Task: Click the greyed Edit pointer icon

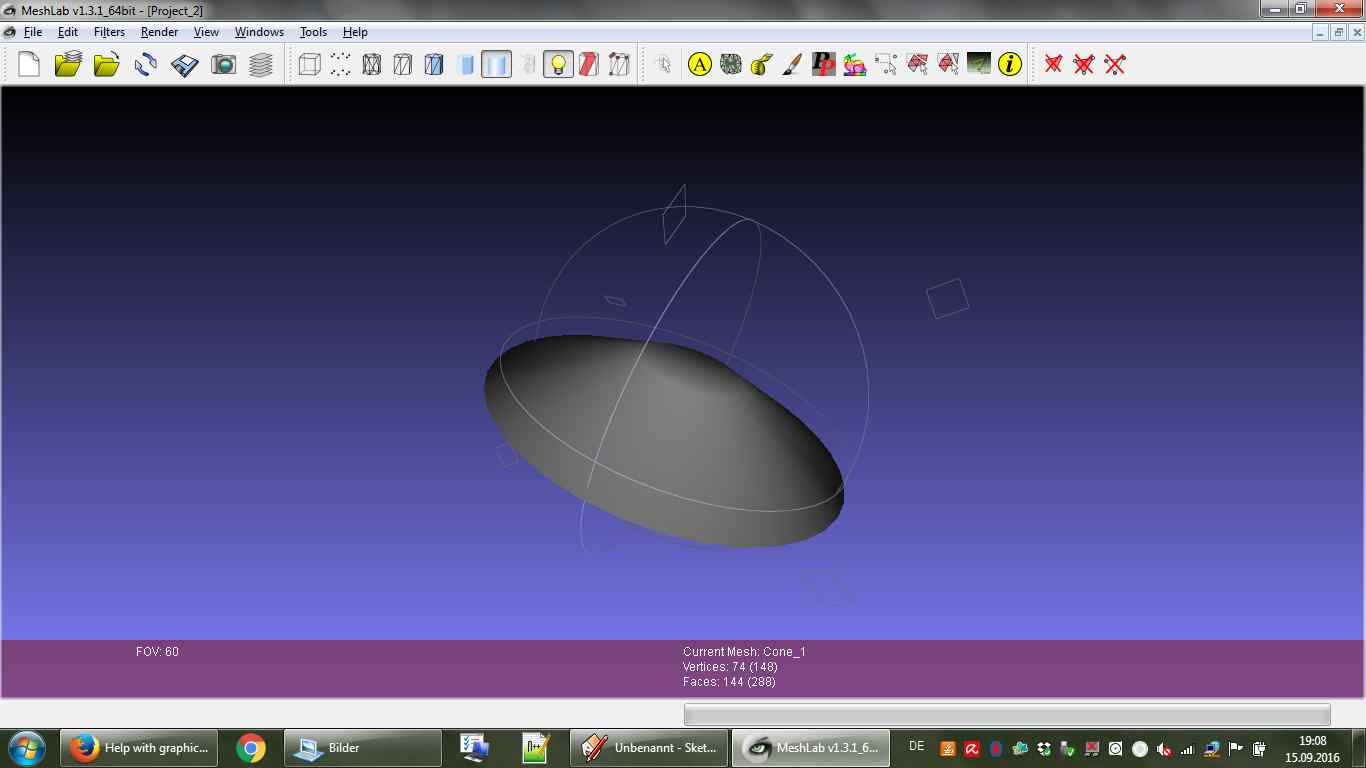Action: [x=663, y=65]
